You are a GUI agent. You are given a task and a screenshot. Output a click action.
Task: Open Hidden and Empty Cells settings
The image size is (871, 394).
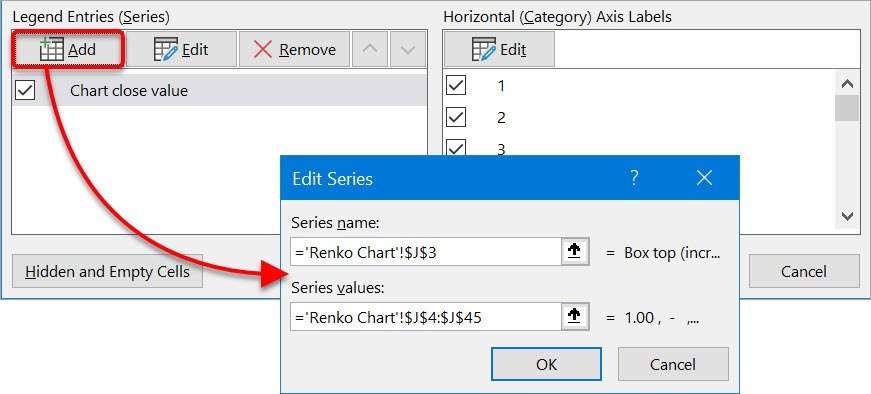107,271
